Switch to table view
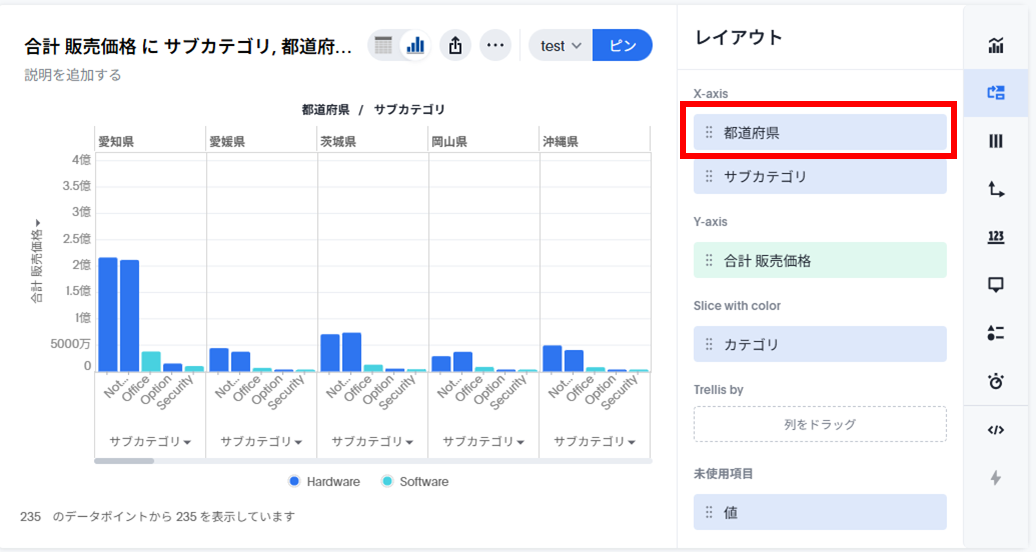1036x552 pixels. [383, 45]
